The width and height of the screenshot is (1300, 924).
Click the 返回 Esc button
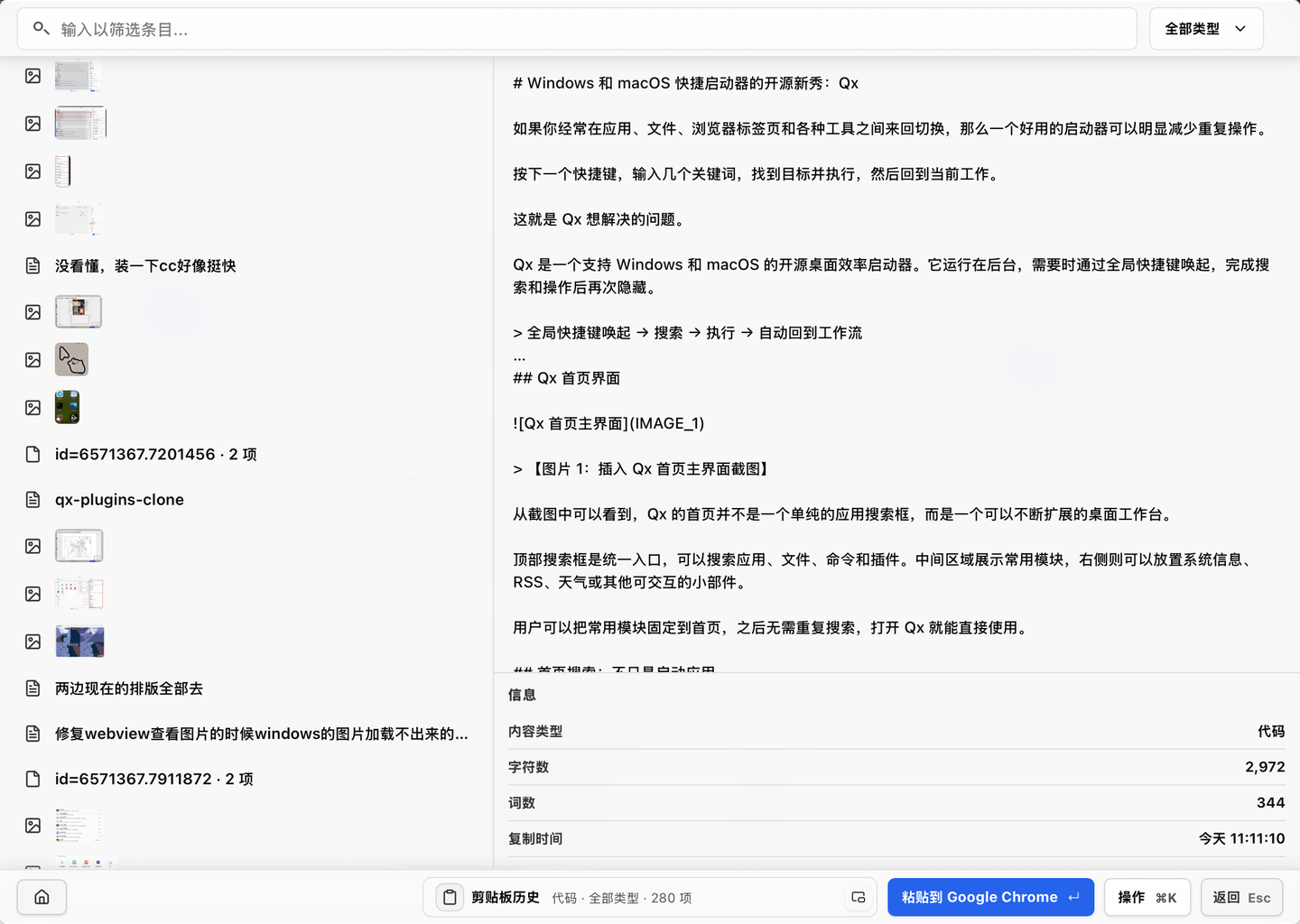[x=1241, y=897]
